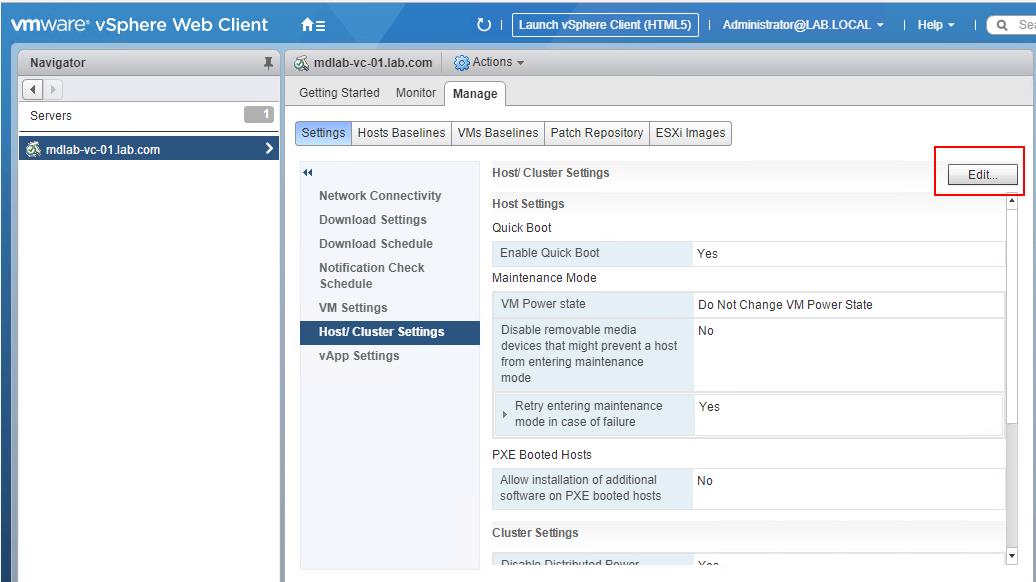Open ESXi Images sub-tab

690,133
